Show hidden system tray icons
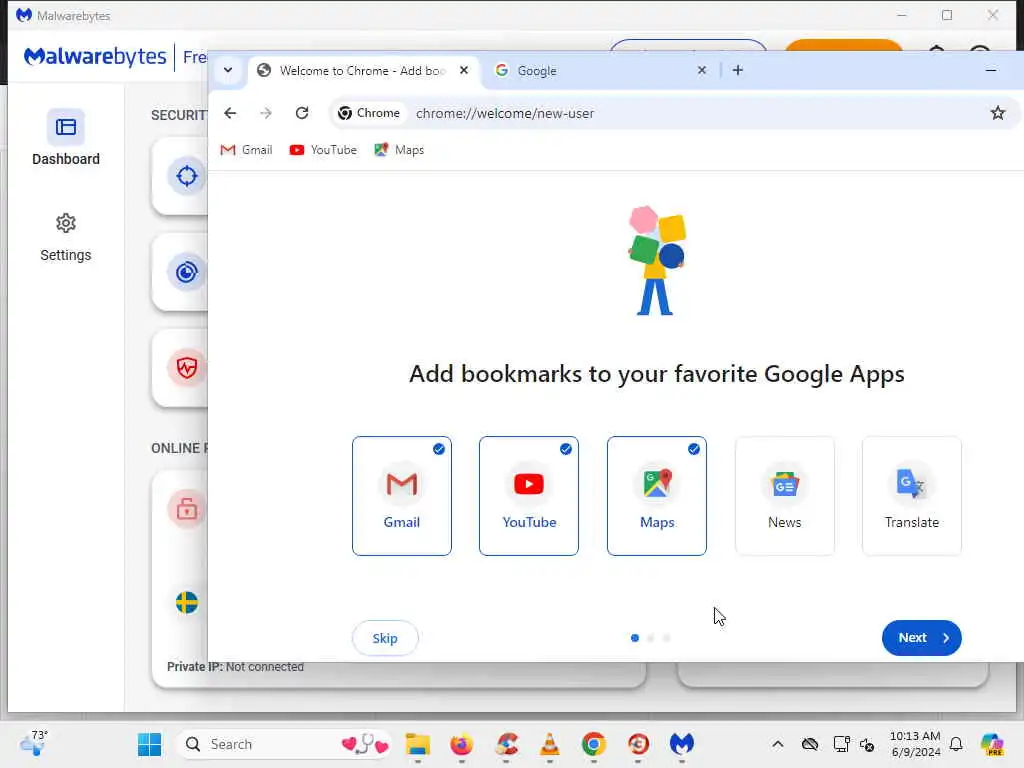 (778, 744)
